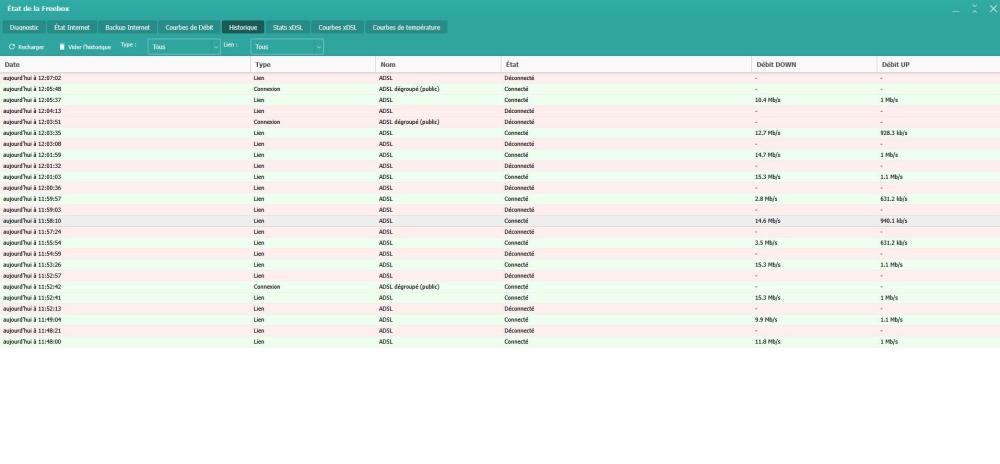The height and width of the screenshot is (464, 1000).
Task: Open the Type filter dropdown
Action: click(x=184, y=47)
